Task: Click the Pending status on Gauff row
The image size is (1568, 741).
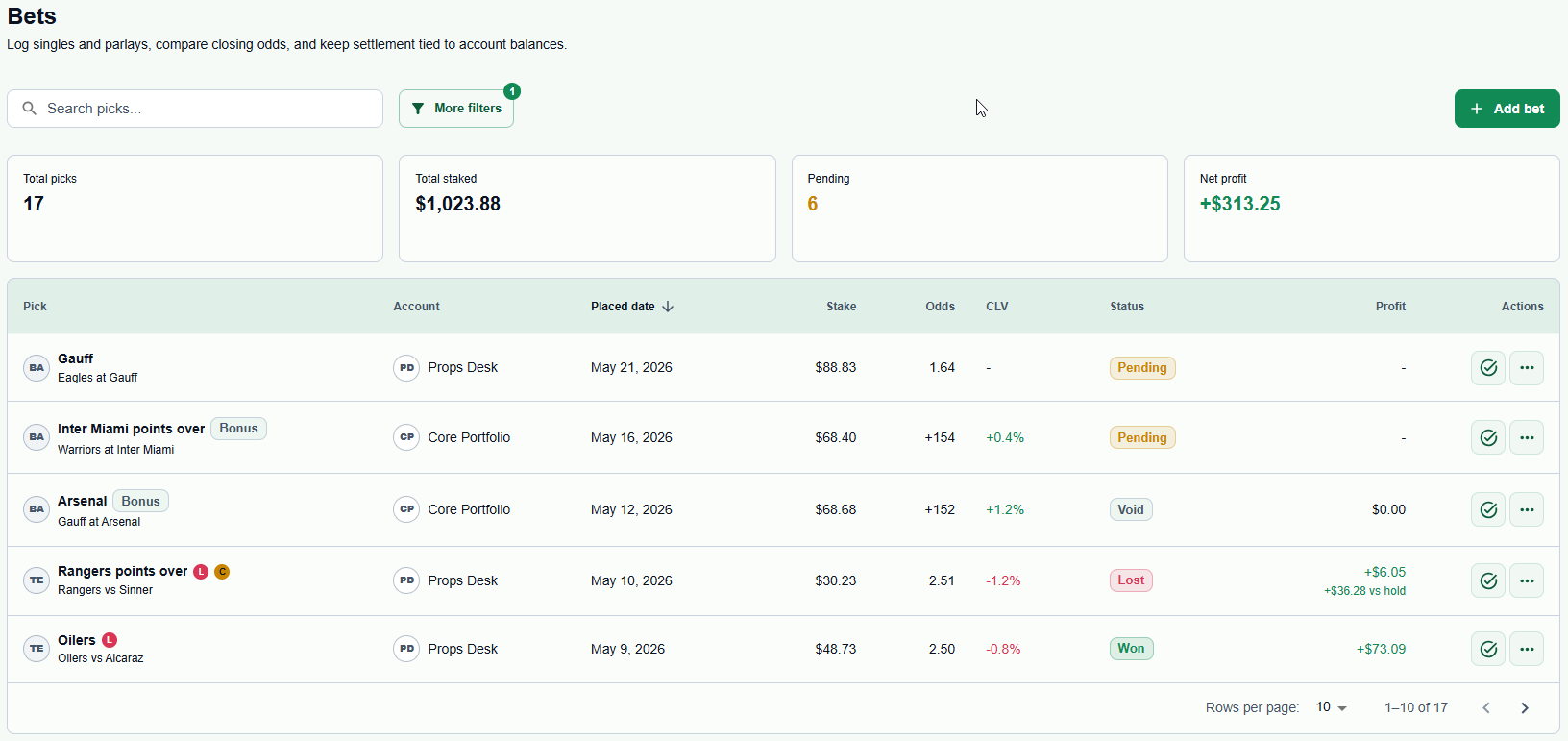Action: [x=1142, y=368]
